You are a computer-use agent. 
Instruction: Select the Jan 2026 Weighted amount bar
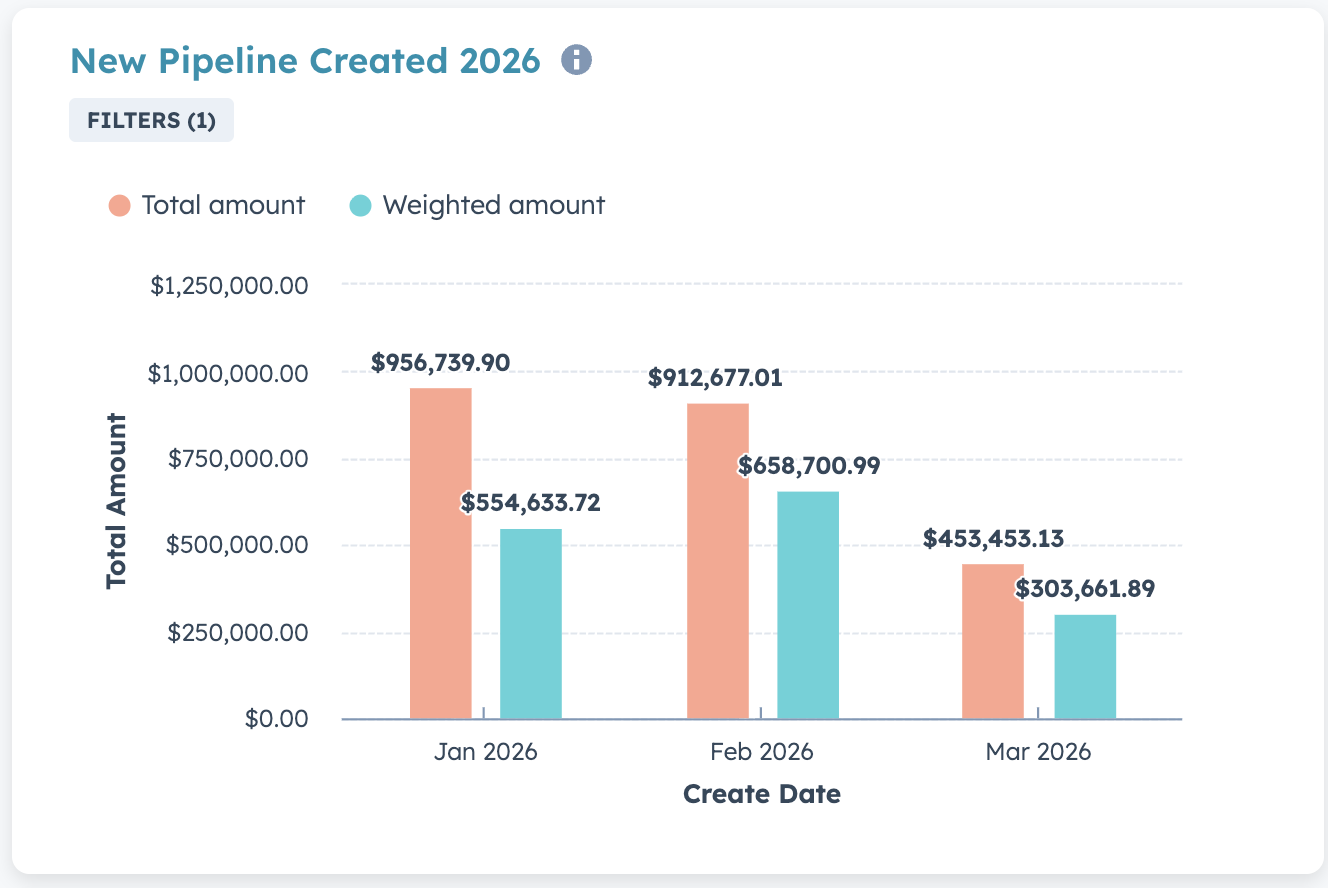pos(530,623)
